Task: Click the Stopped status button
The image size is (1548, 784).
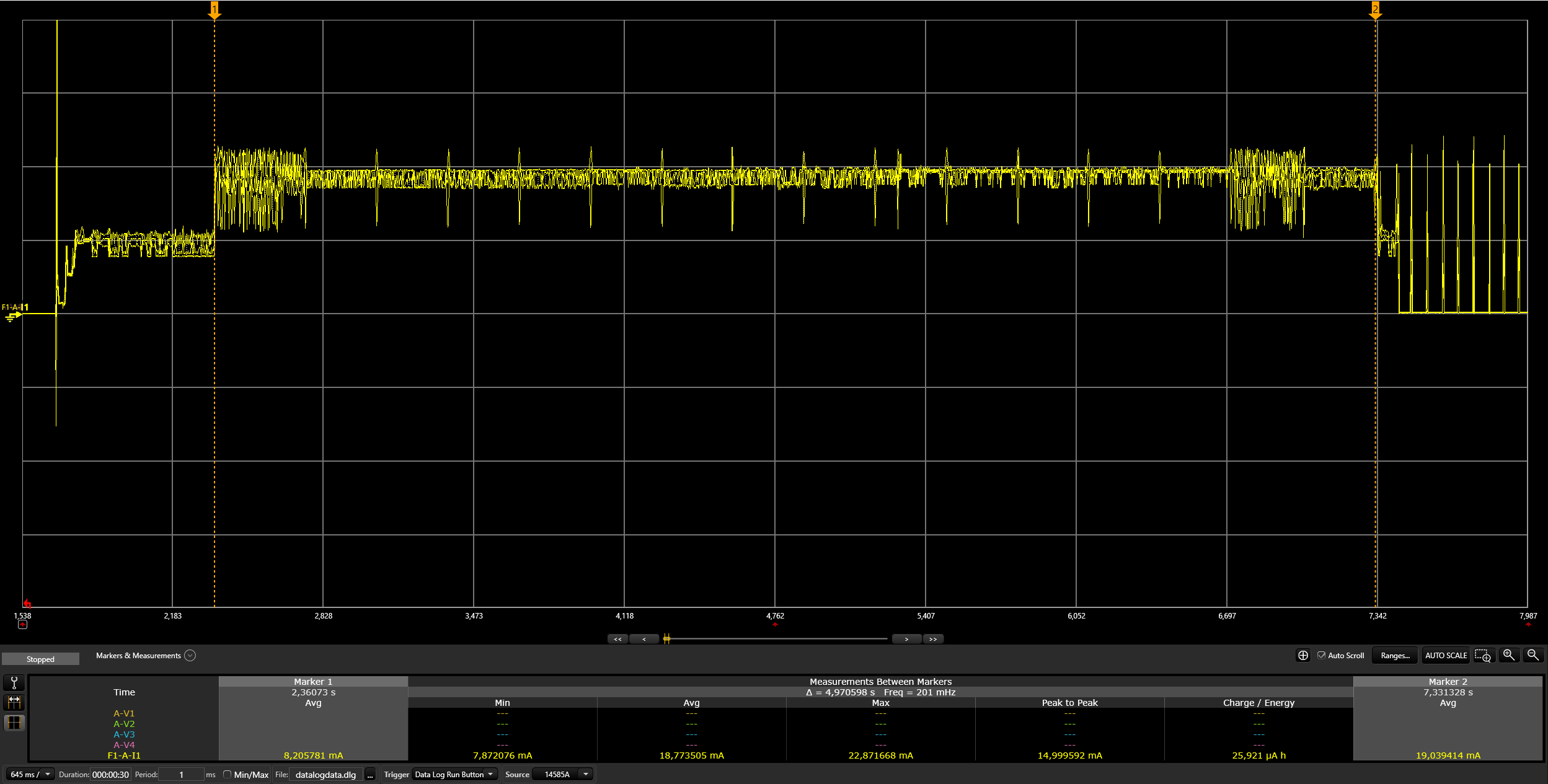Action: click(x=40, y=659)
